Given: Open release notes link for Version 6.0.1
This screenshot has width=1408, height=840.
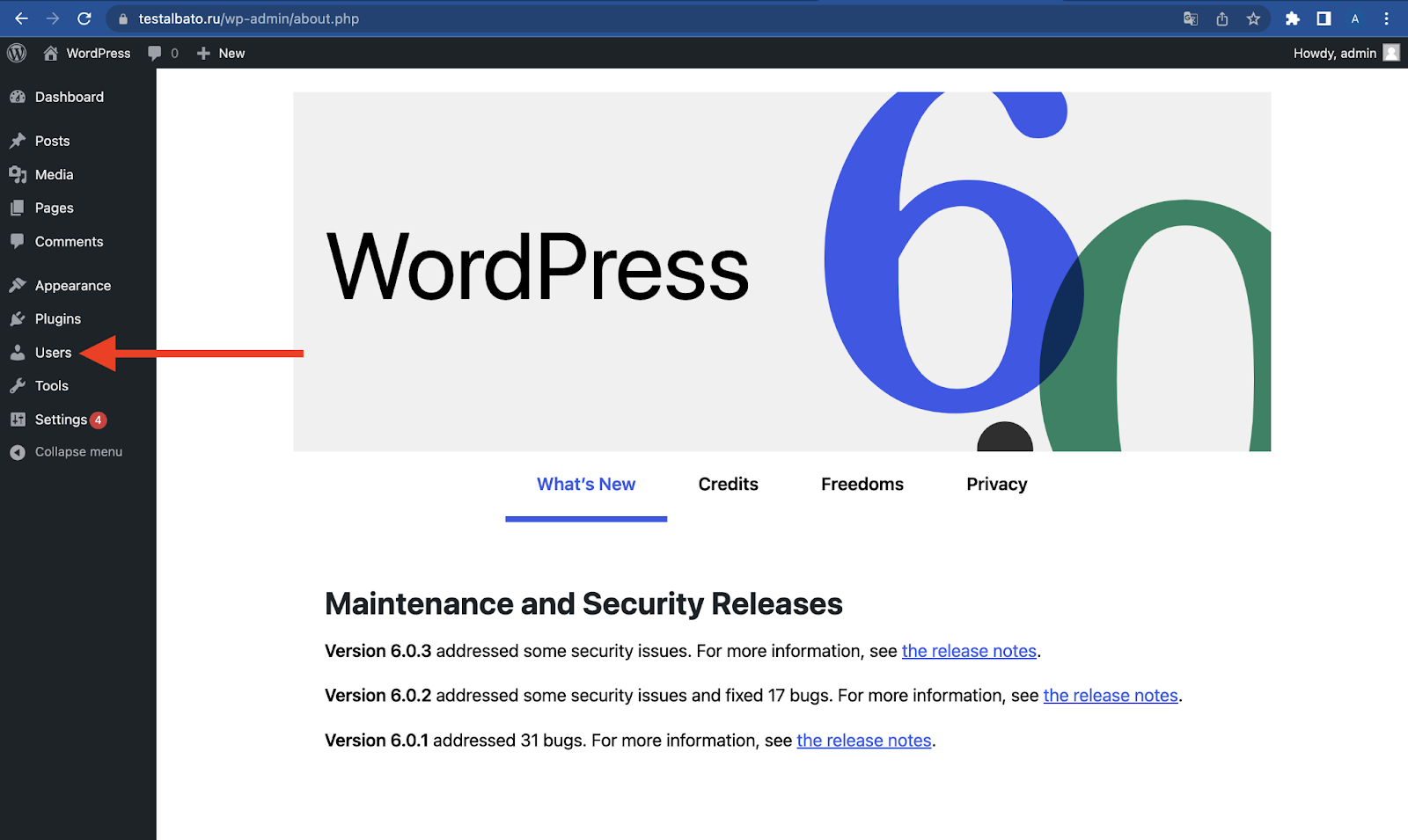Looking at the screenshot, I should [863, 741].
